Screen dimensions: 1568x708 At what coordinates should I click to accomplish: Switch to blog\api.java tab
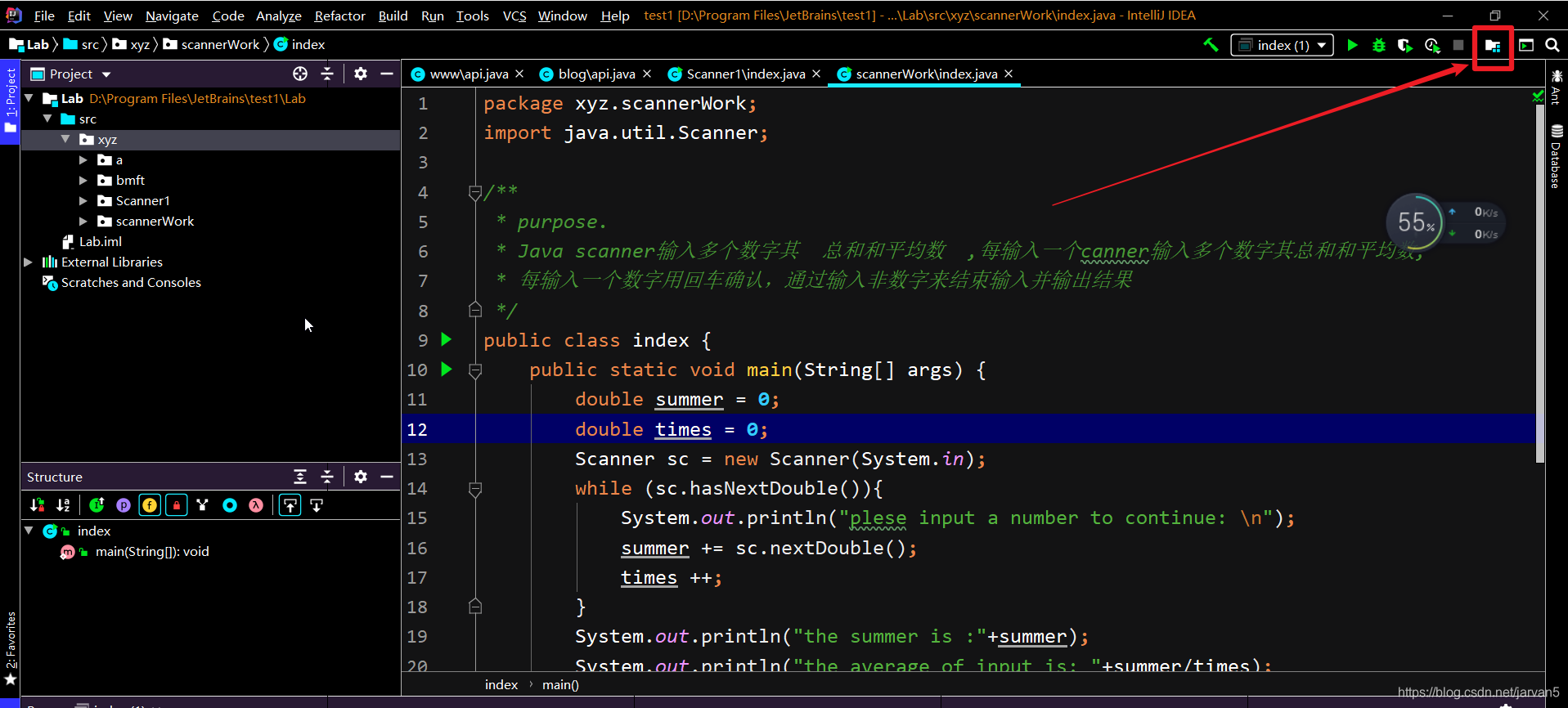click(x=595, y=74)
